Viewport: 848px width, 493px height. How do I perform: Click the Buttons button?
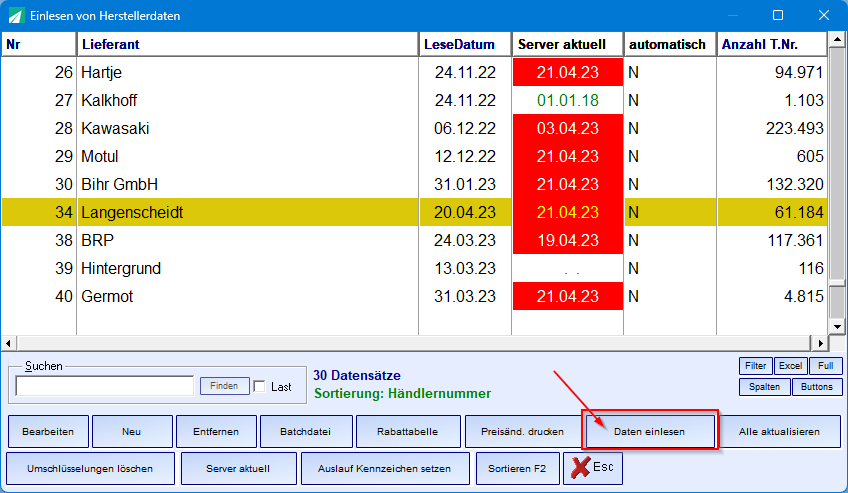(817, 387)
